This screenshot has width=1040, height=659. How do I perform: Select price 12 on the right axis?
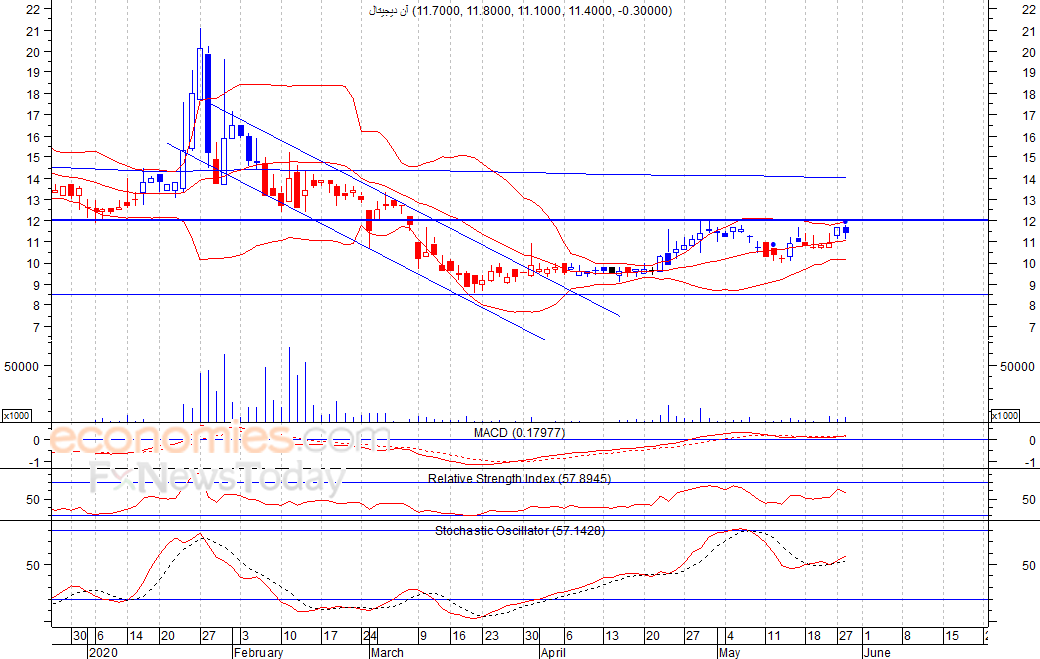tap(1029, 221)
